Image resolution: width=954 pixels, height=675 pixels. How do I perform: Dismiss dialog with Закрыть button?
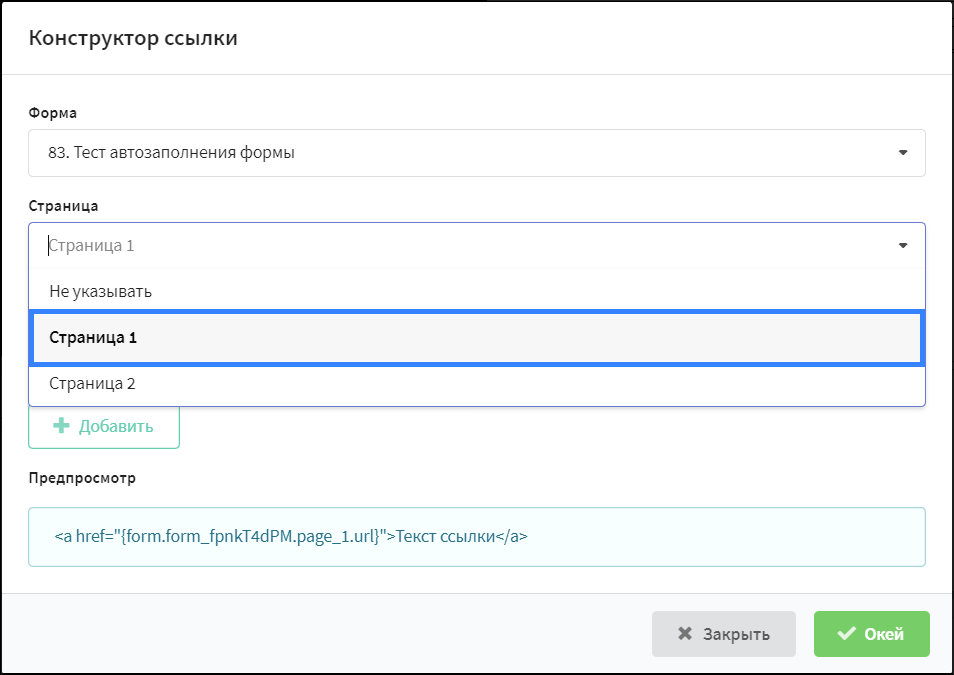point(723,634)
